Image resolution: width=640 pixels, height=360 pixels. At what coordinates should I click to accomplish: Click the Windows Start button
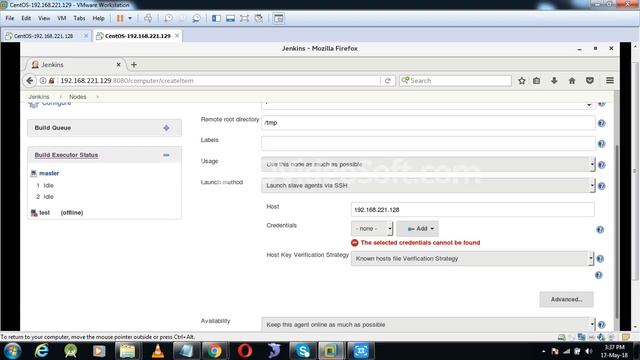point(12,351)
